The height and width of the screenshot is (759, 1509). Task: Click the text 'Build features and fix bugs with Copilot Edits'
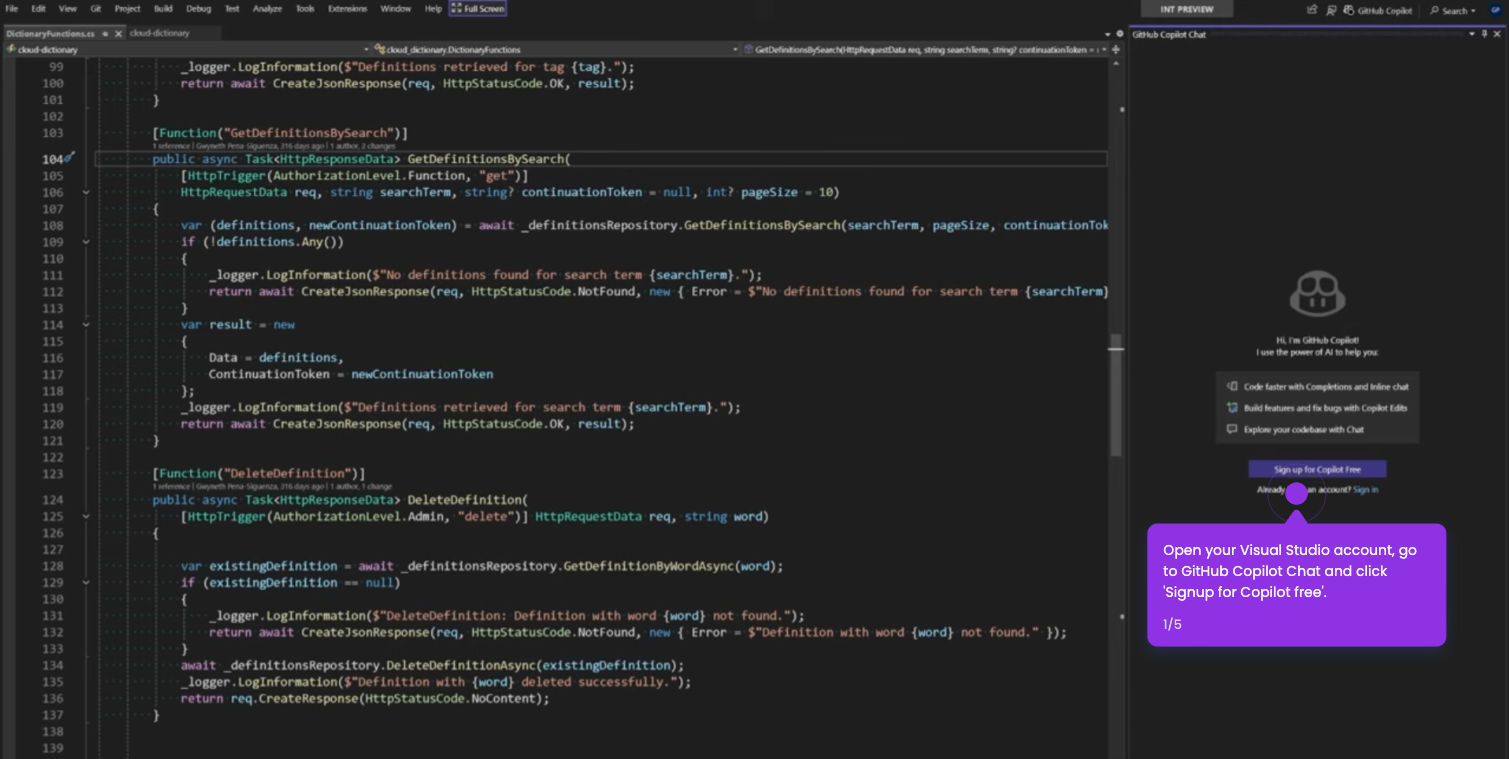(1326, 408)
